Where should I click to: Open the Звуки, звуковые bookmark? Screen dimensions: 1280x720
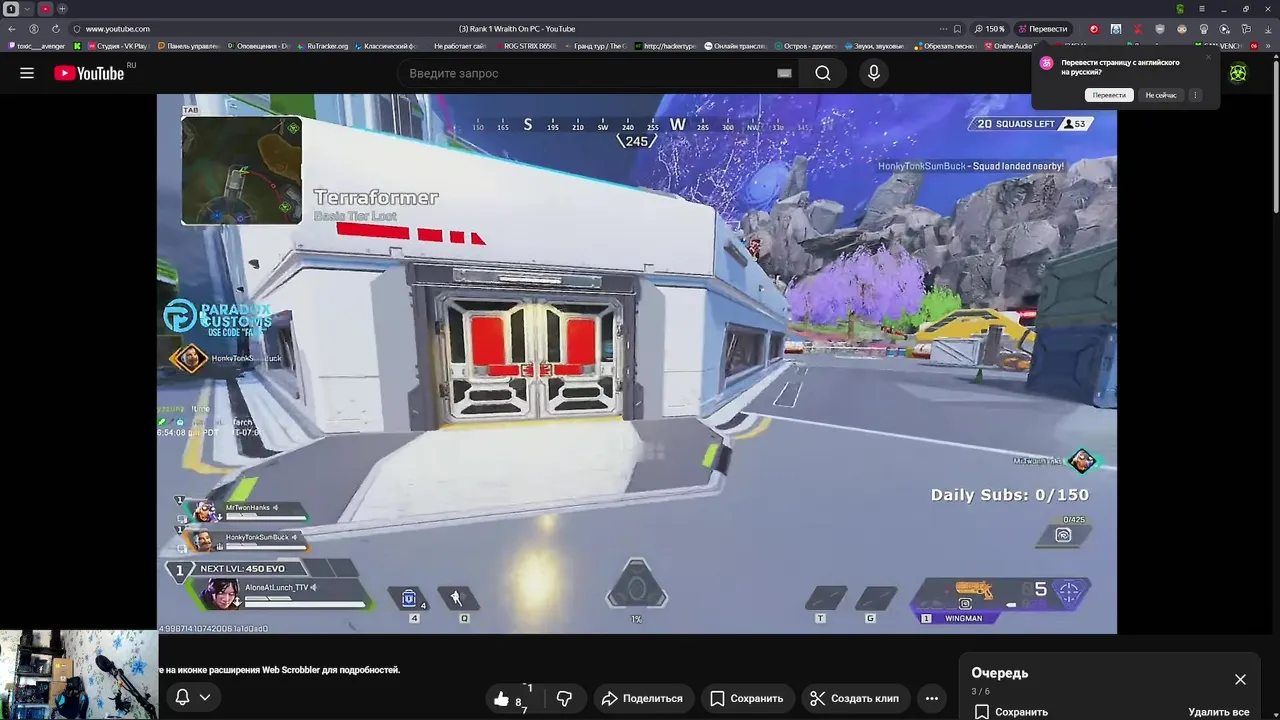pos(874,46)
